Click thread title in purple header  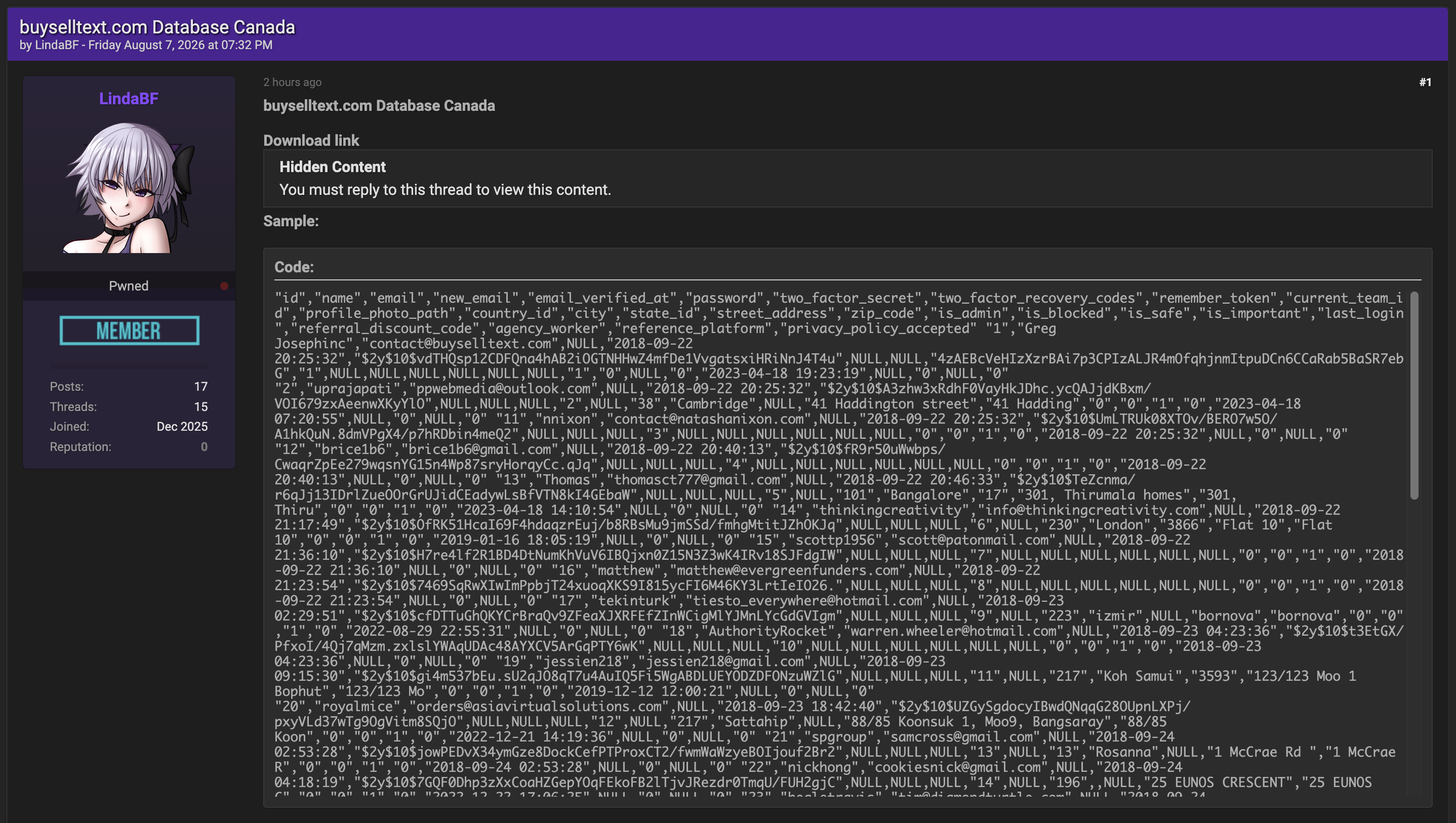[x=157, y=26]
